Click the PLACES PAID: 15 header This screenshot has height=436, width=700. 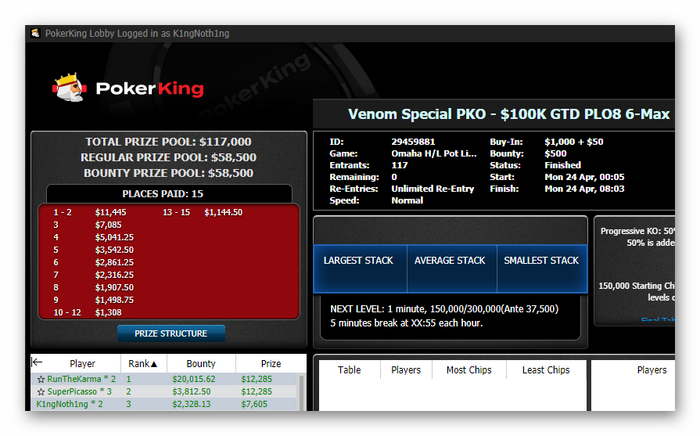click(163, 194)
